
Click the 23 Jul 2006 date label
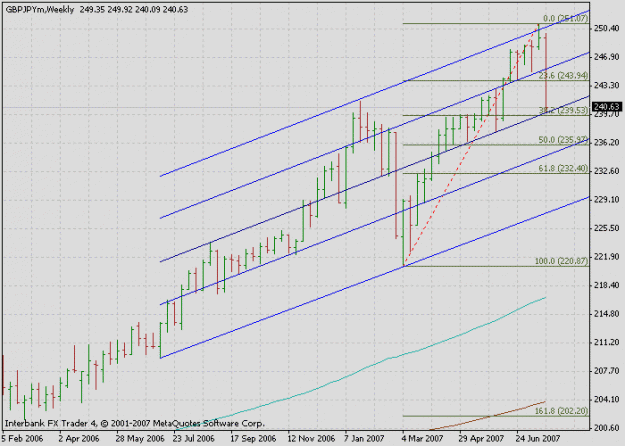coord(194,439)
